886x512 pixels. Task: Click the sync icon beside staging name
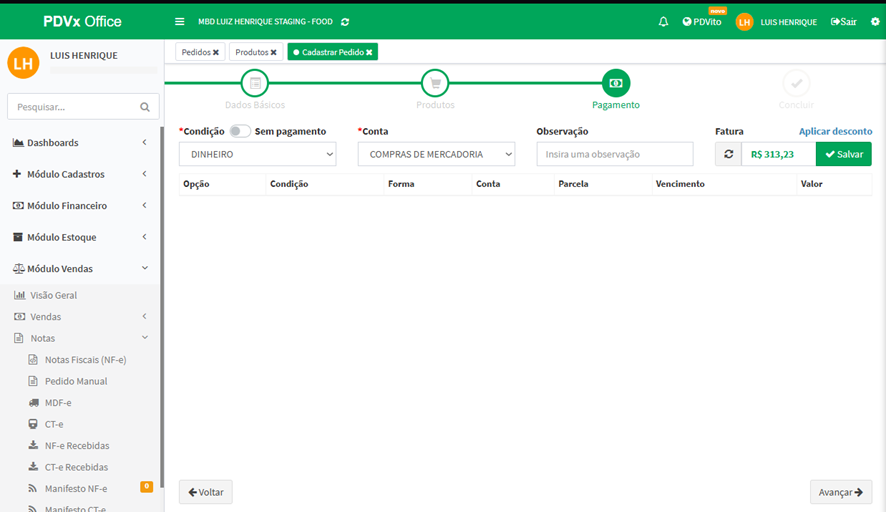(346, 21)
